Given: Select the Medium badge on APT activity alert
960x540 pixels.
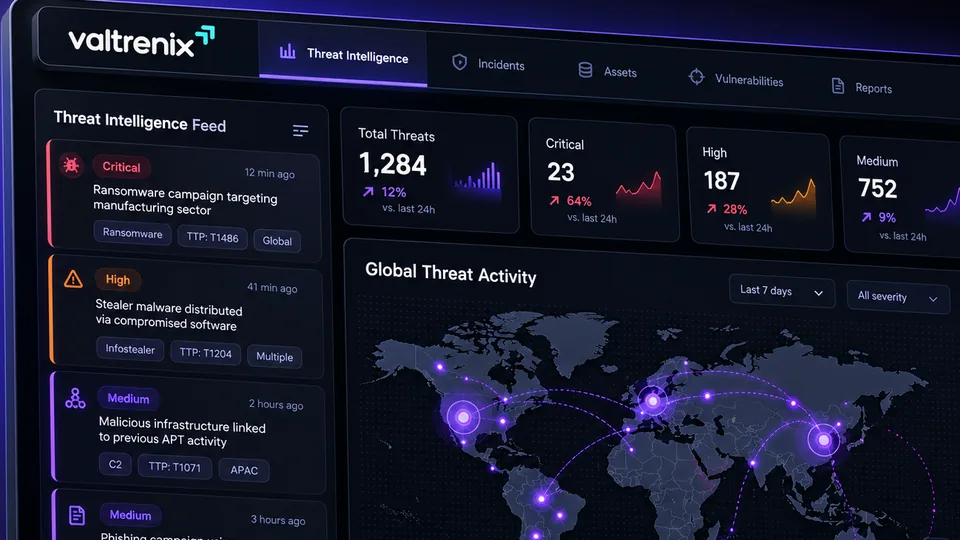Looking at the screenshot, I should click(x=128, y=399).
